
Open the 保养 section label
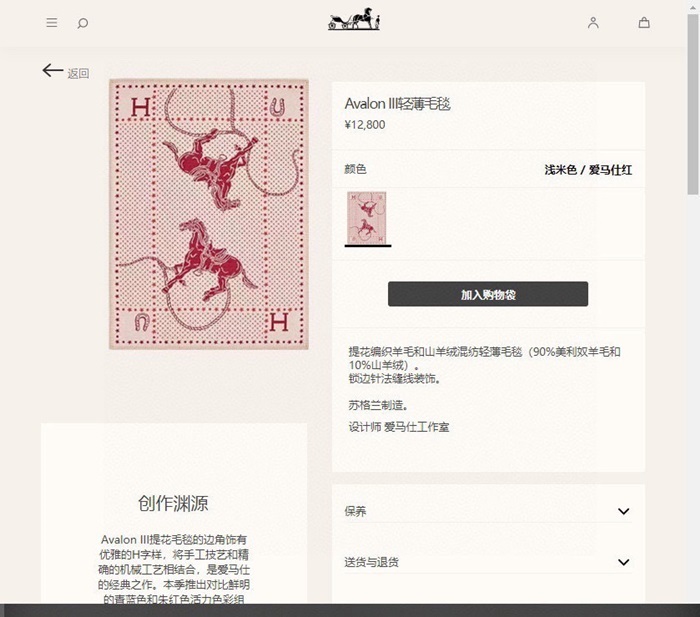[x=355, y=511]
